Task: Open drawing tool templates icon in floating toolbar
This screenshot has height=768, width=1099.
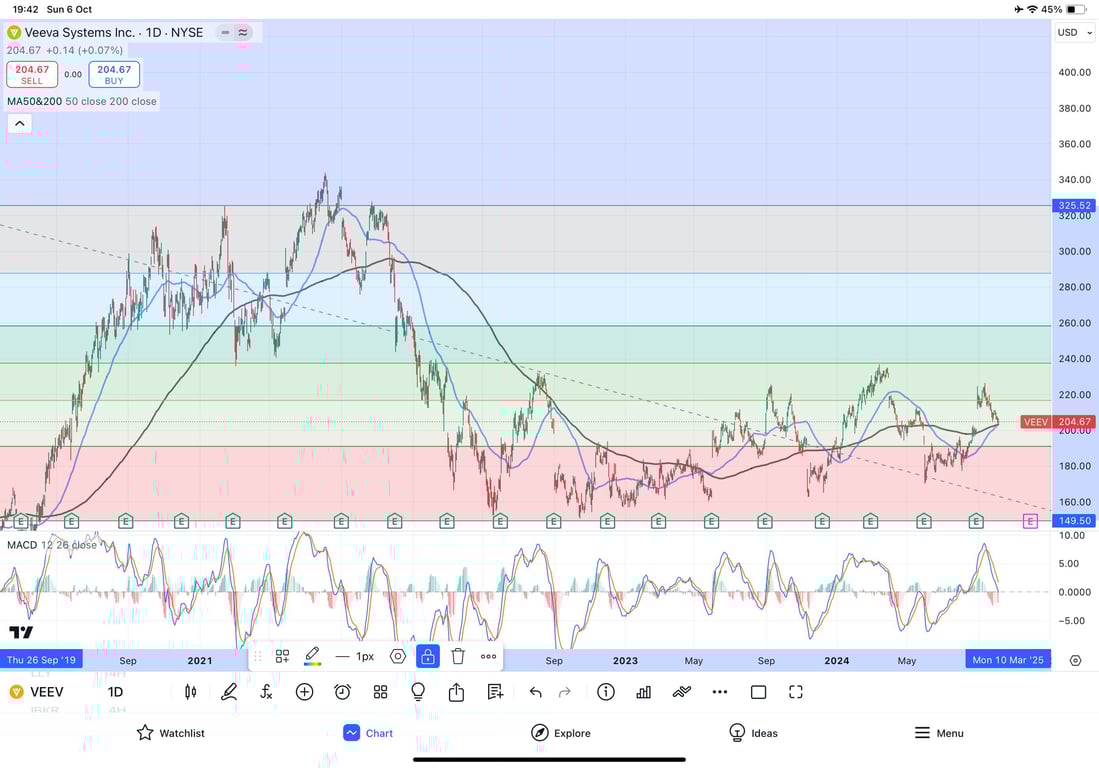Action: point(282,657)
